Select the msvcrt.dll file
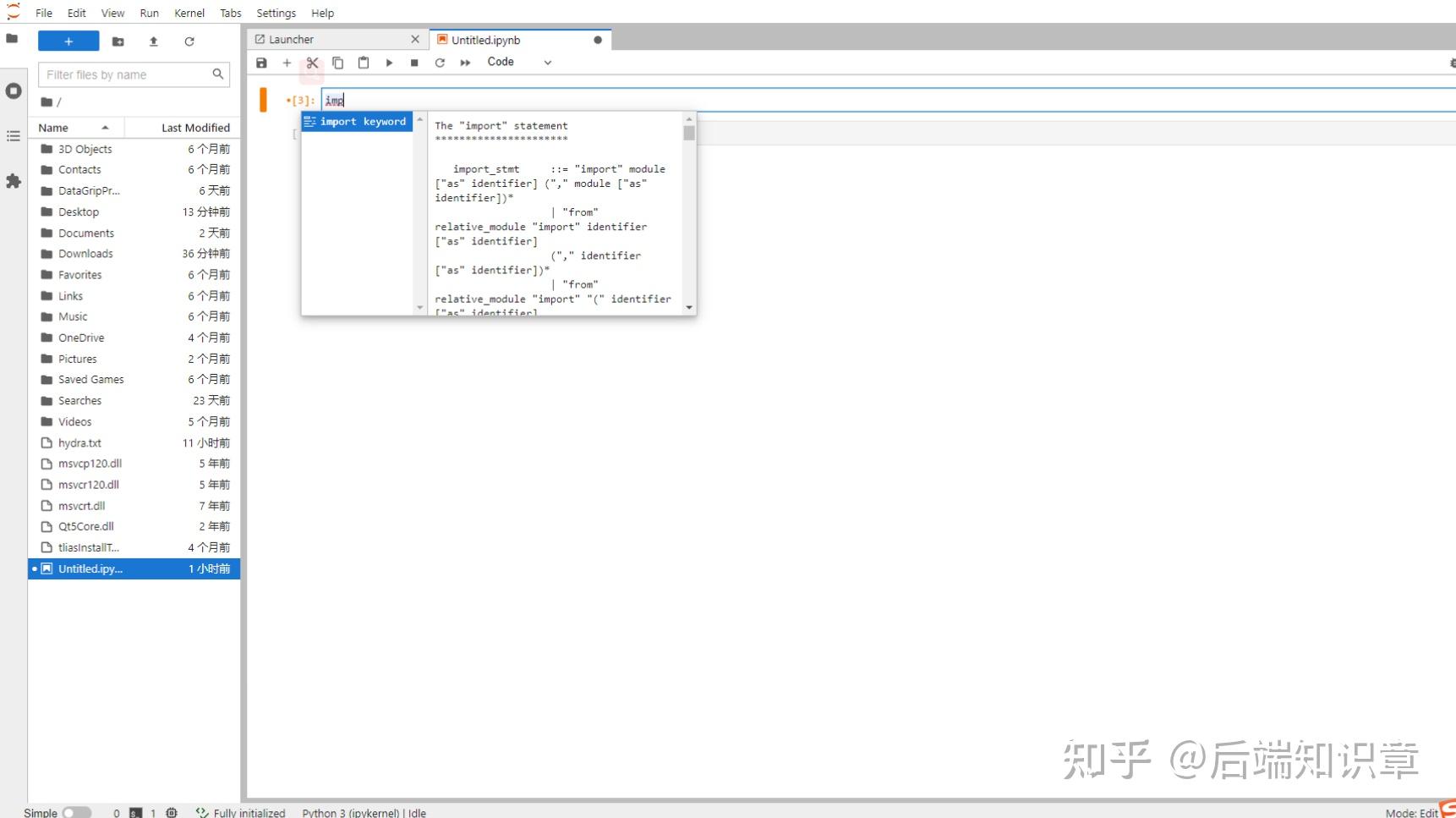Viewport: 1456px width, 818px height. point(134,506)
